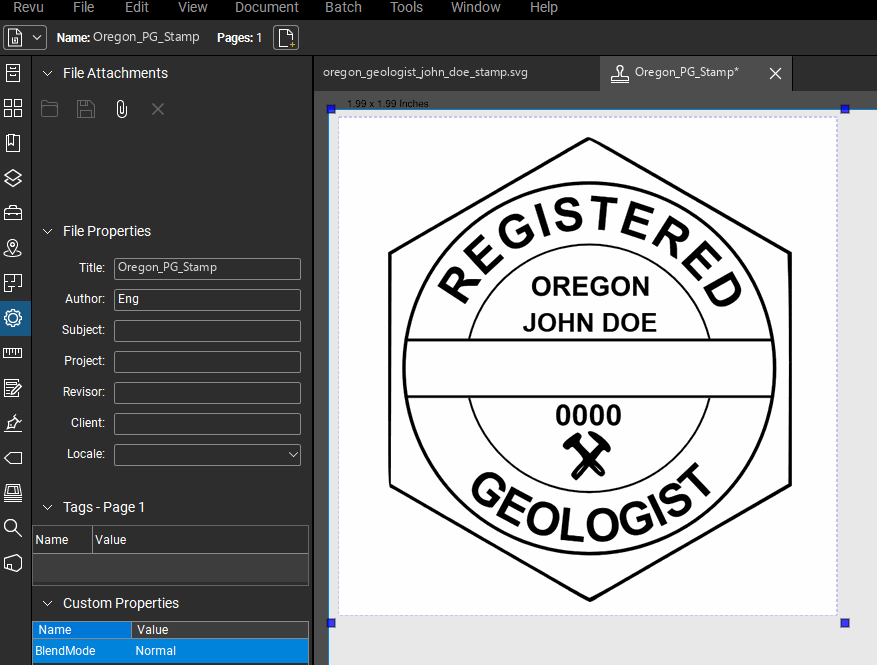Click Custom Properties Value column header
This screenshot has height=665, width=877.
220,630
